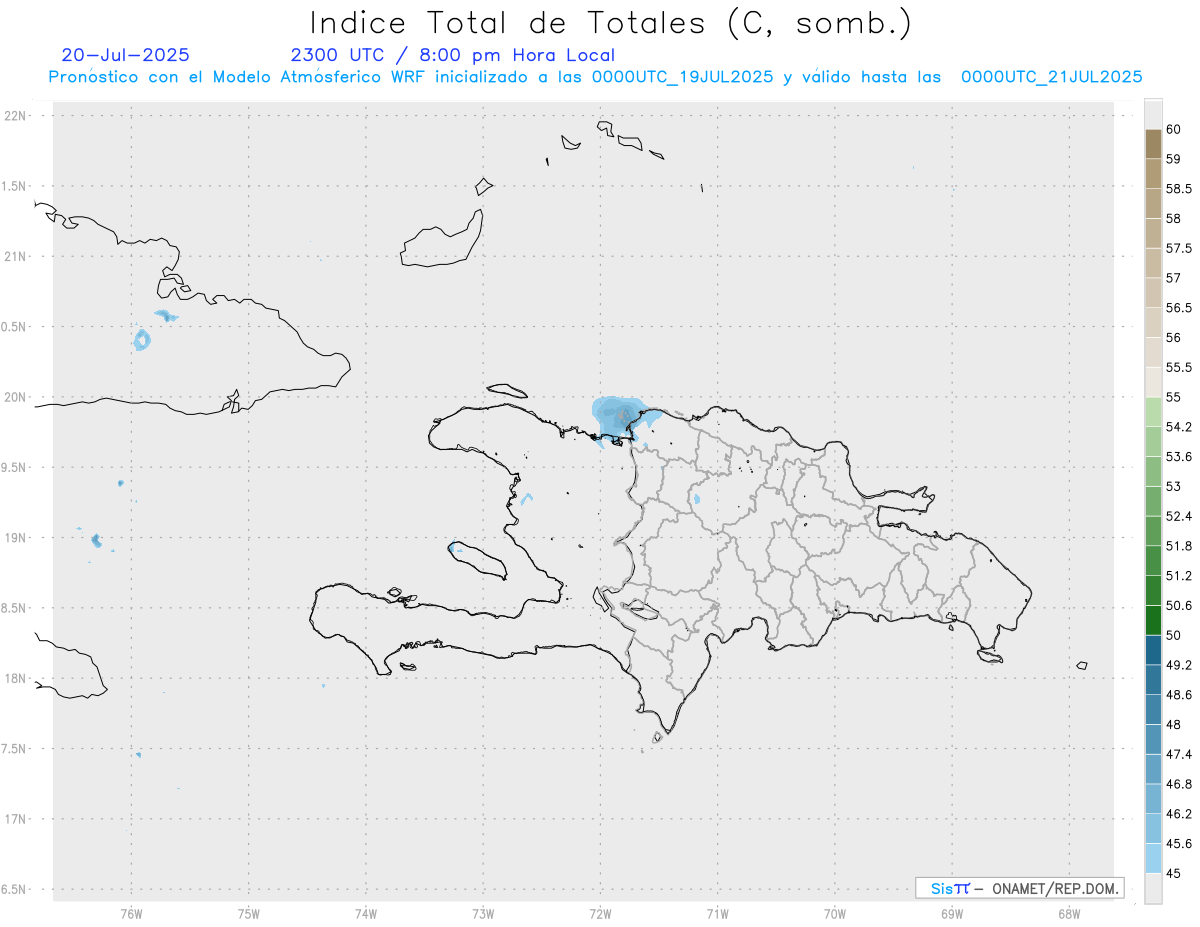Click the '17N' latitude label

pyautogui.click(x=16, y=819)
